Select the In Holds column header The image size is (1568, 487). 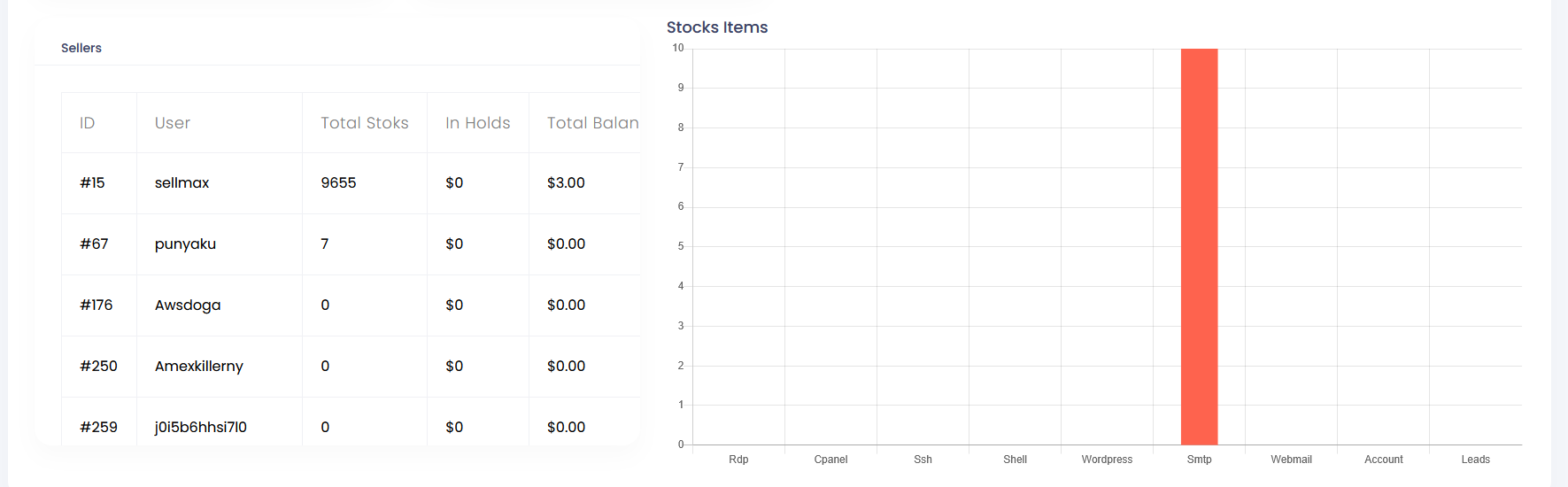[x=477, y=123]
